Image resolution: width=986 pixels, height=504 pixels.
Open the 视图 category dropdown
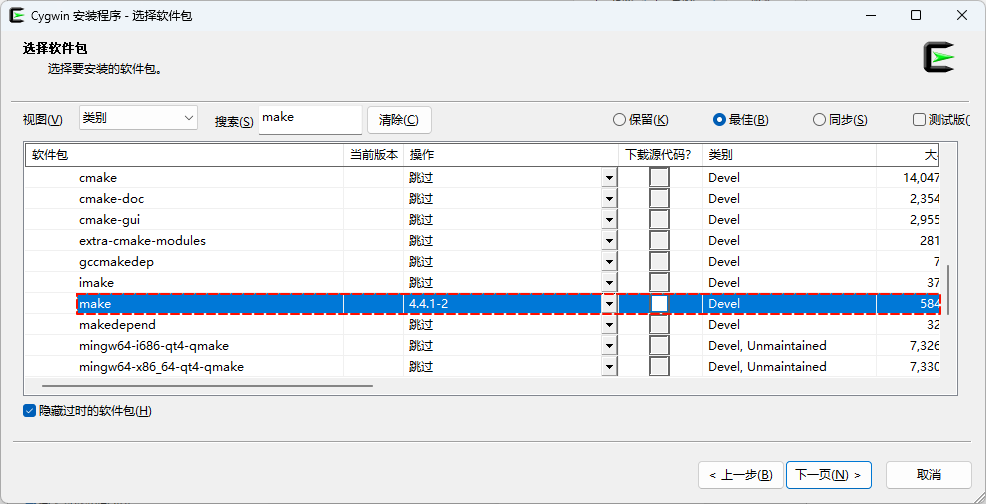pyautogui.click(x=138, y=118)
